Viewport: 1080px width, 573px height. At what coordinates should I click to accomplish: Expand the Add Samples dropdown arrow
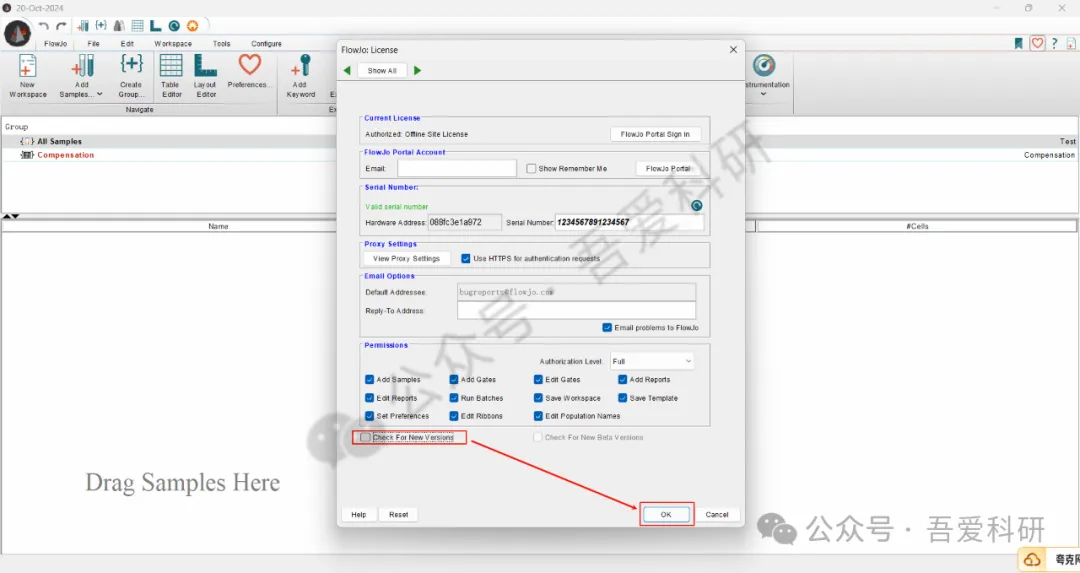99,94
